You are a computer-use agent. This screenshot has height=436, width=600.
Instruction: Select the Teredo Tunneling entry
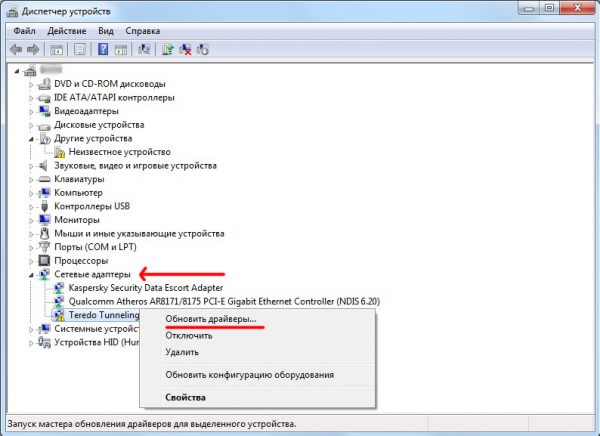[x=104, y=315]
